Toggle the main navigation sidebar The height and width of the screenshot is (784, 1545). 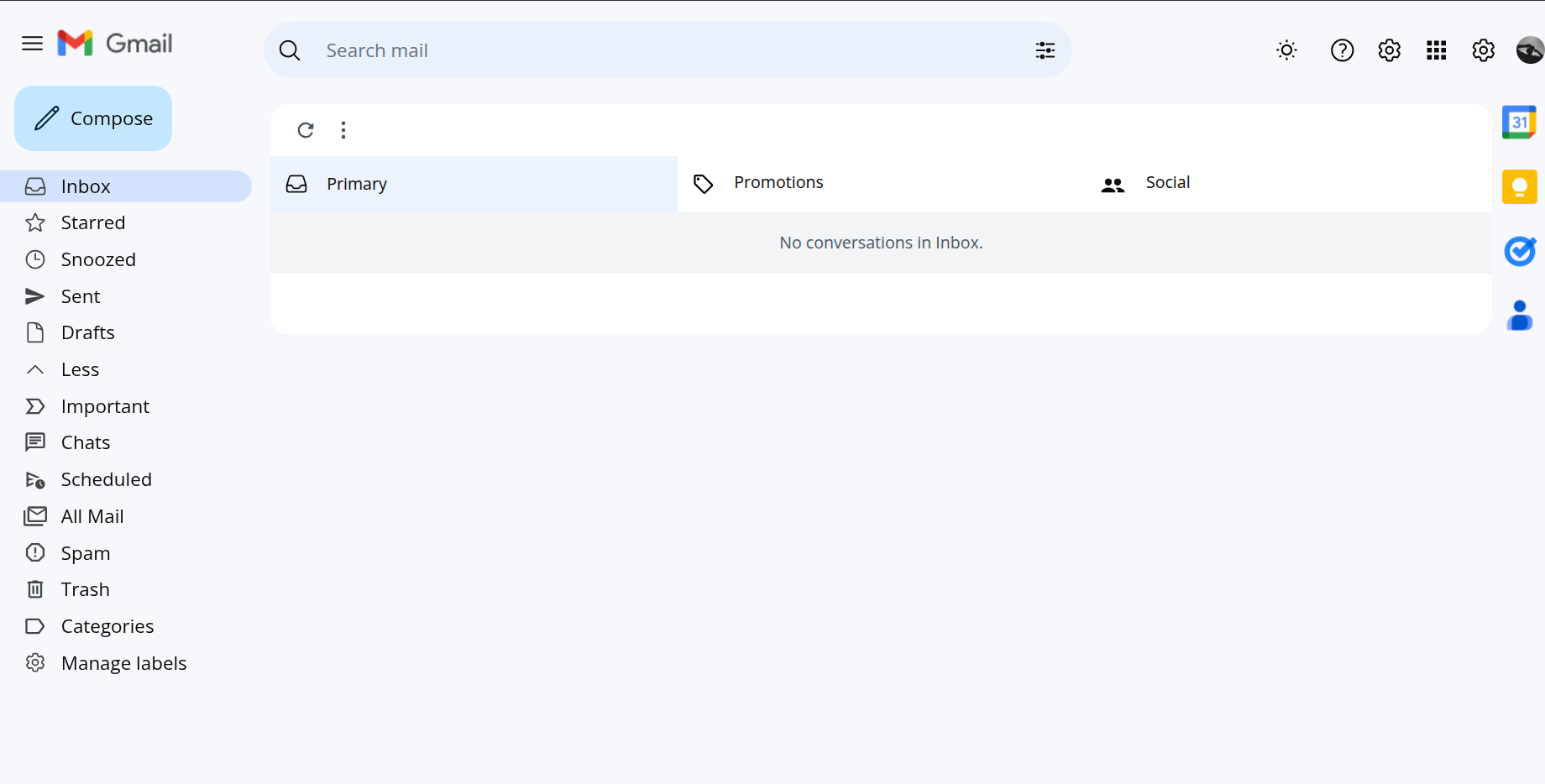point(32,43)
